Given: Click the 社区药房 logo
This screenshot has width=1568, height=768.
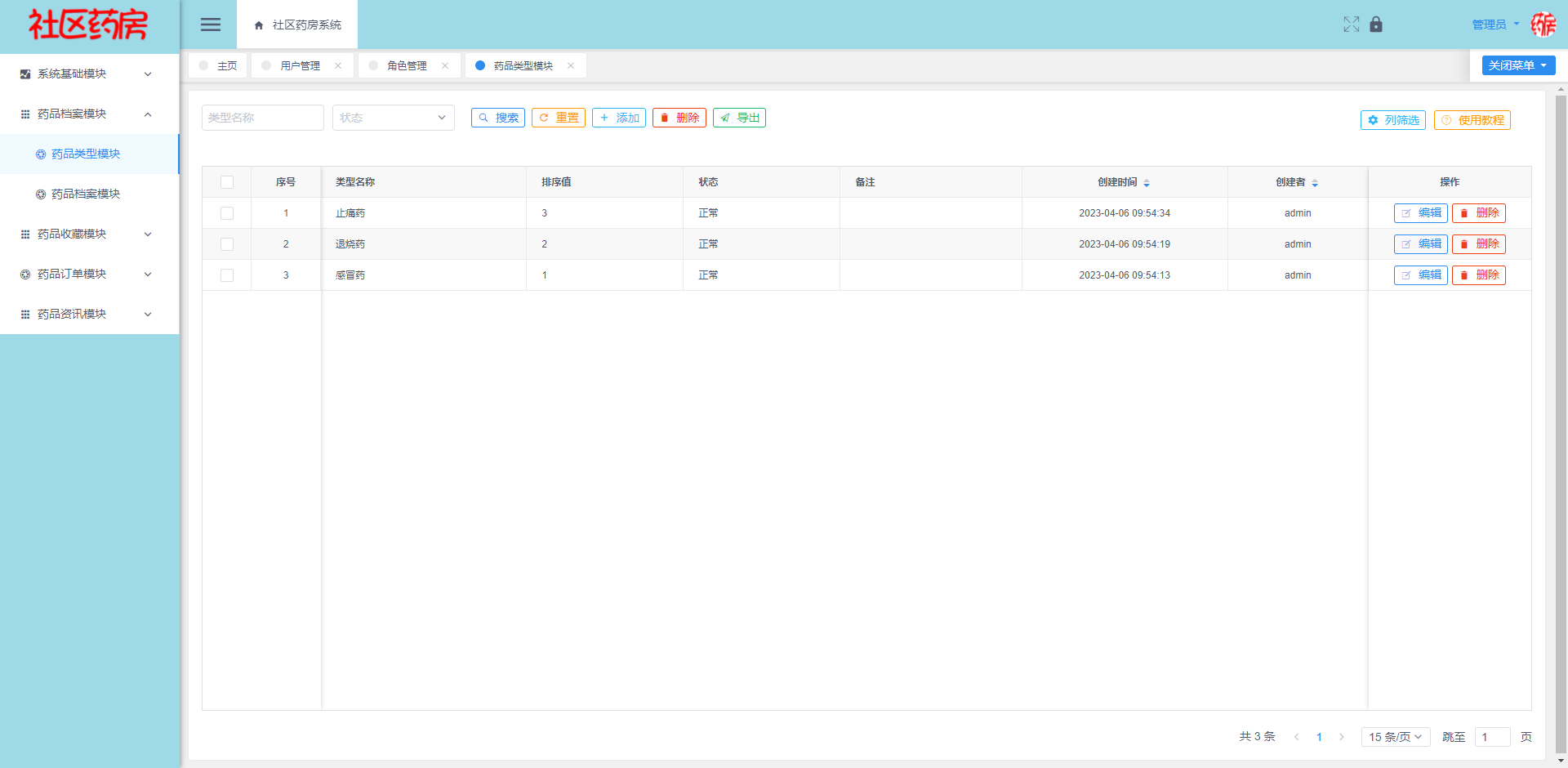Looking at the screenshot, I should 88,25.
